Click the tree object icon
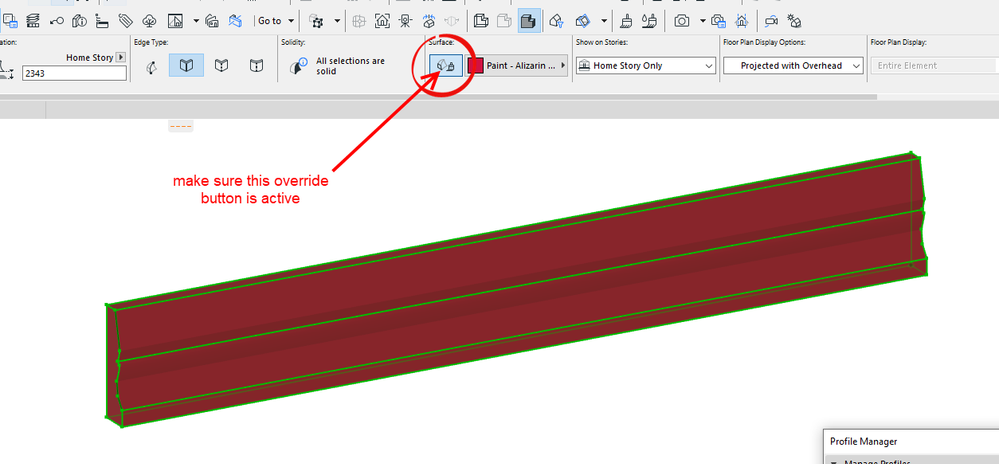The height and width of the screenshot is (464, 999). (x=149, y=21)
